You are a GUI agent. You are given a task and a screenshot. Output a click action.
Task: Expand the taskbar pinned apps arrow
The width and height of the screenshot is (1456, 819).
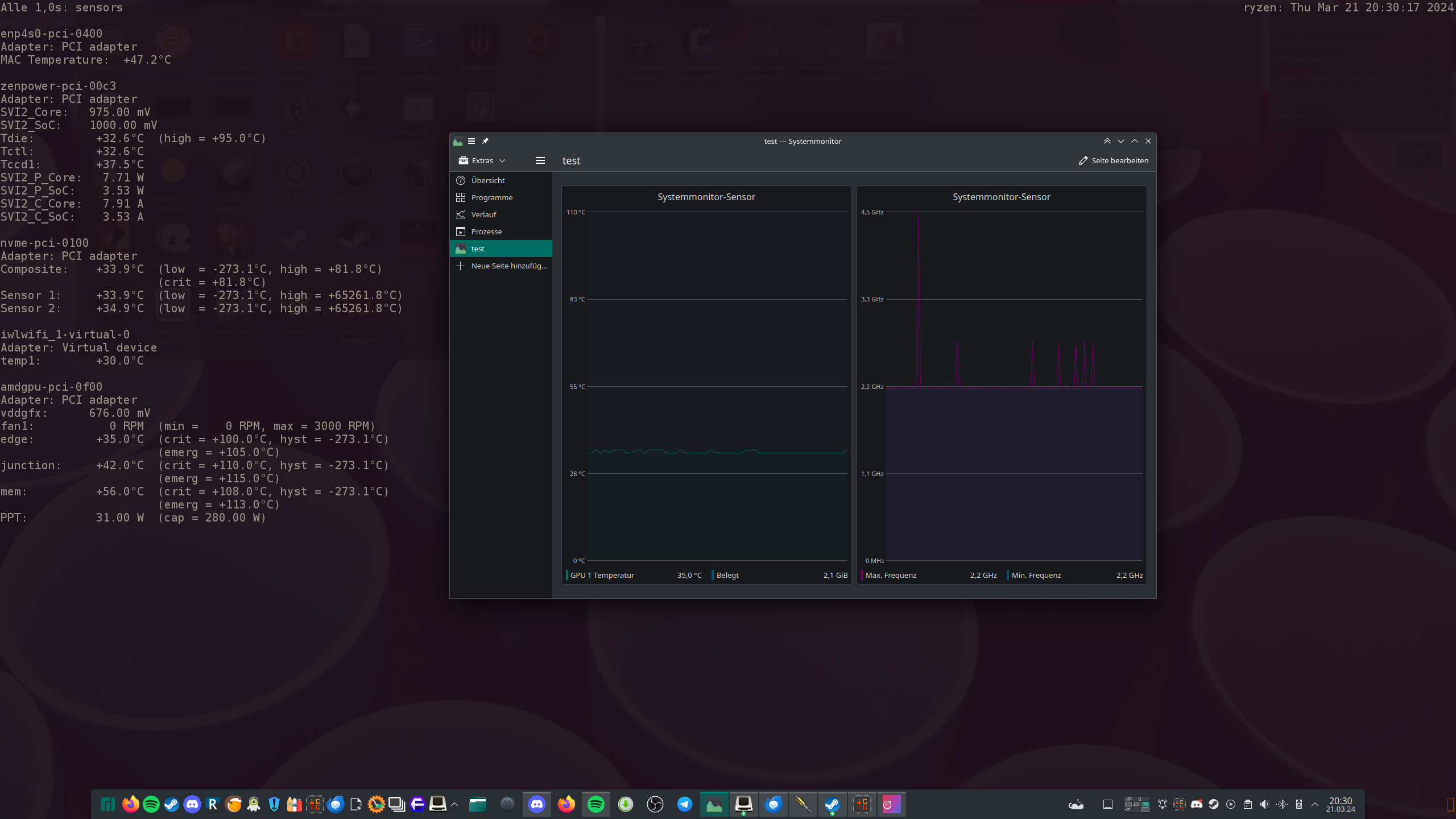pyautogui.click(x=454, y=804)
